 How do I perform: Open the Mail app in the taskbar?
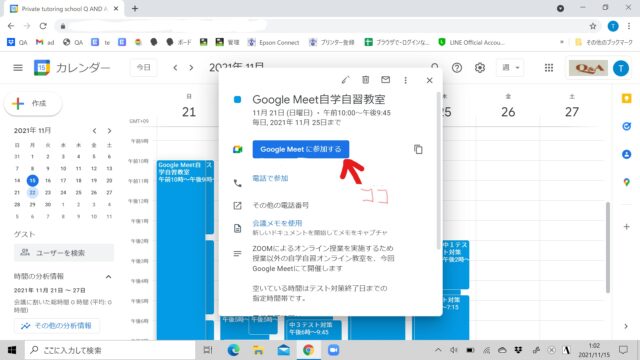tap(283, 350)
